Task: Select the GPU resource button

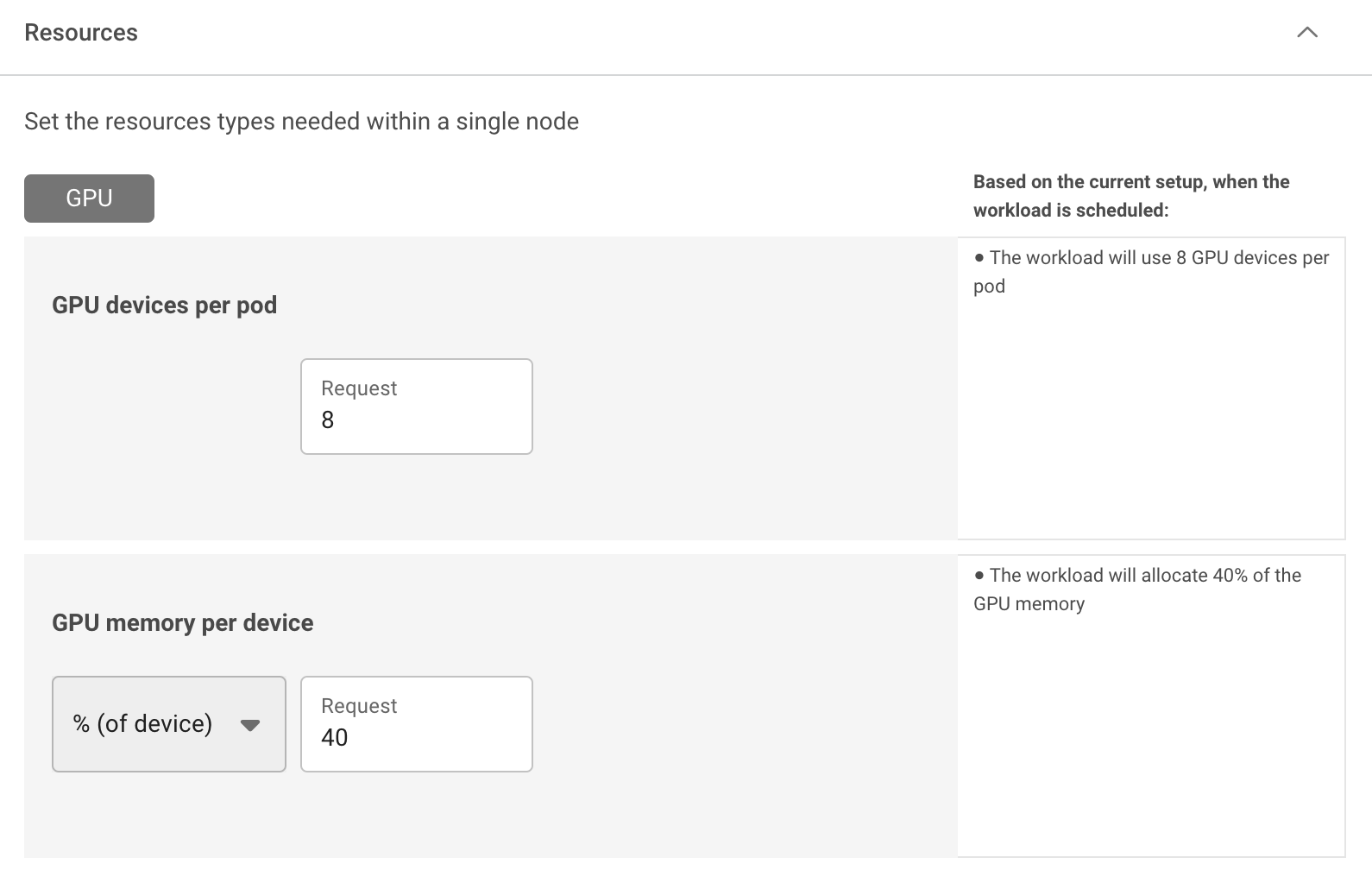Action: click(89, 199)
